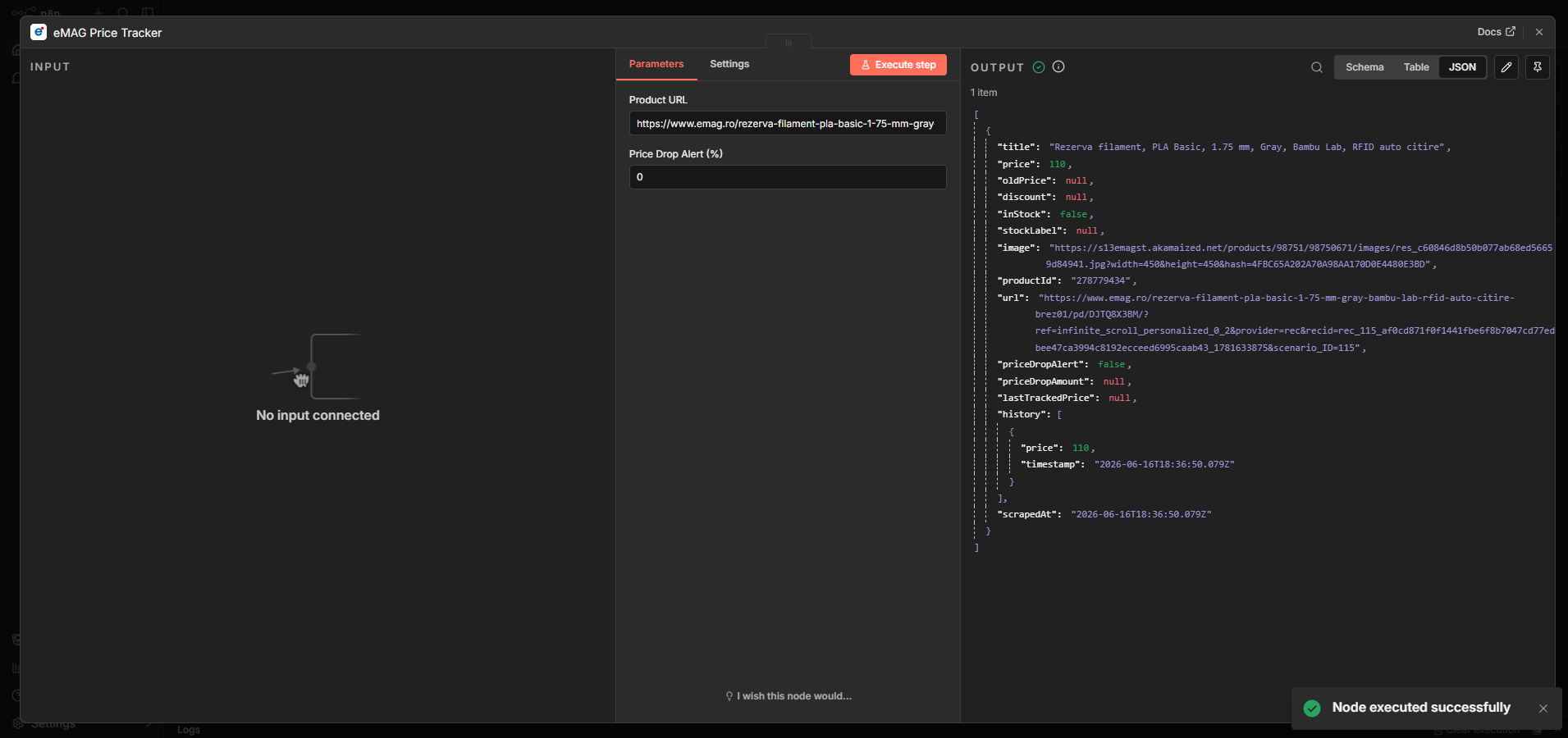Grab the panel drag handle at the top
1568x738 pixels.
click(789, 43)
